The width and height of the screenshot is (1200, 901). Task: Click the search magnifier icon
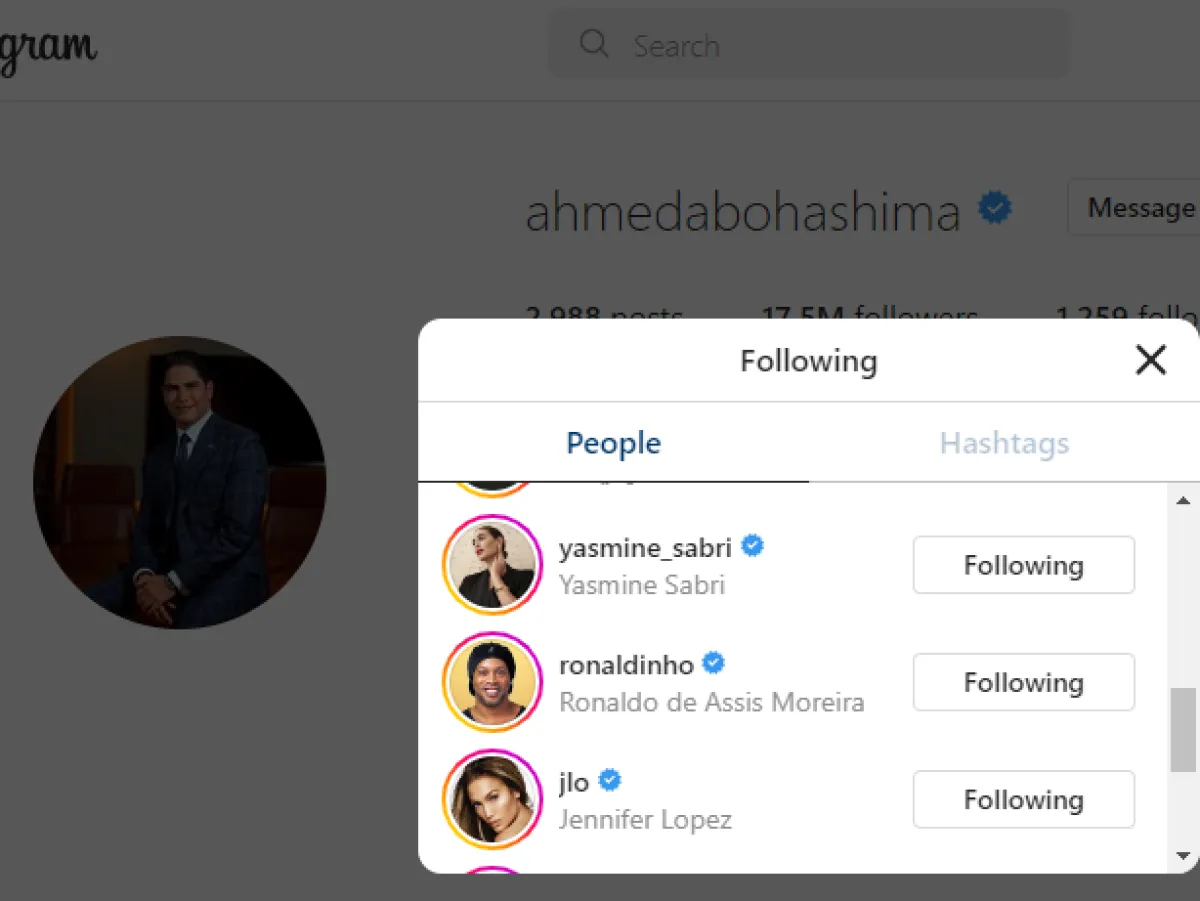594,44
